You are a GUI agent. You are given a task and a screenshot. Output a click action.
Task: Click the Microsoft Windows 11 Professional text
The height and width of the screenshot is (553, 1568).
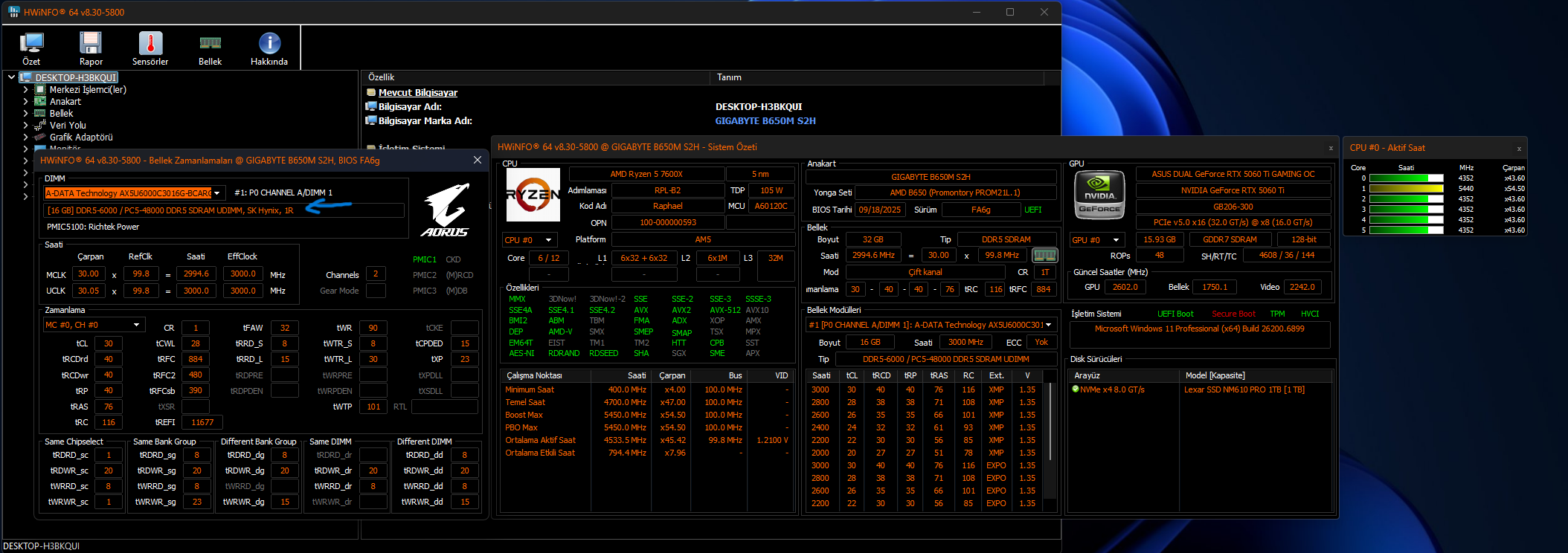[x=1199, y=329]
